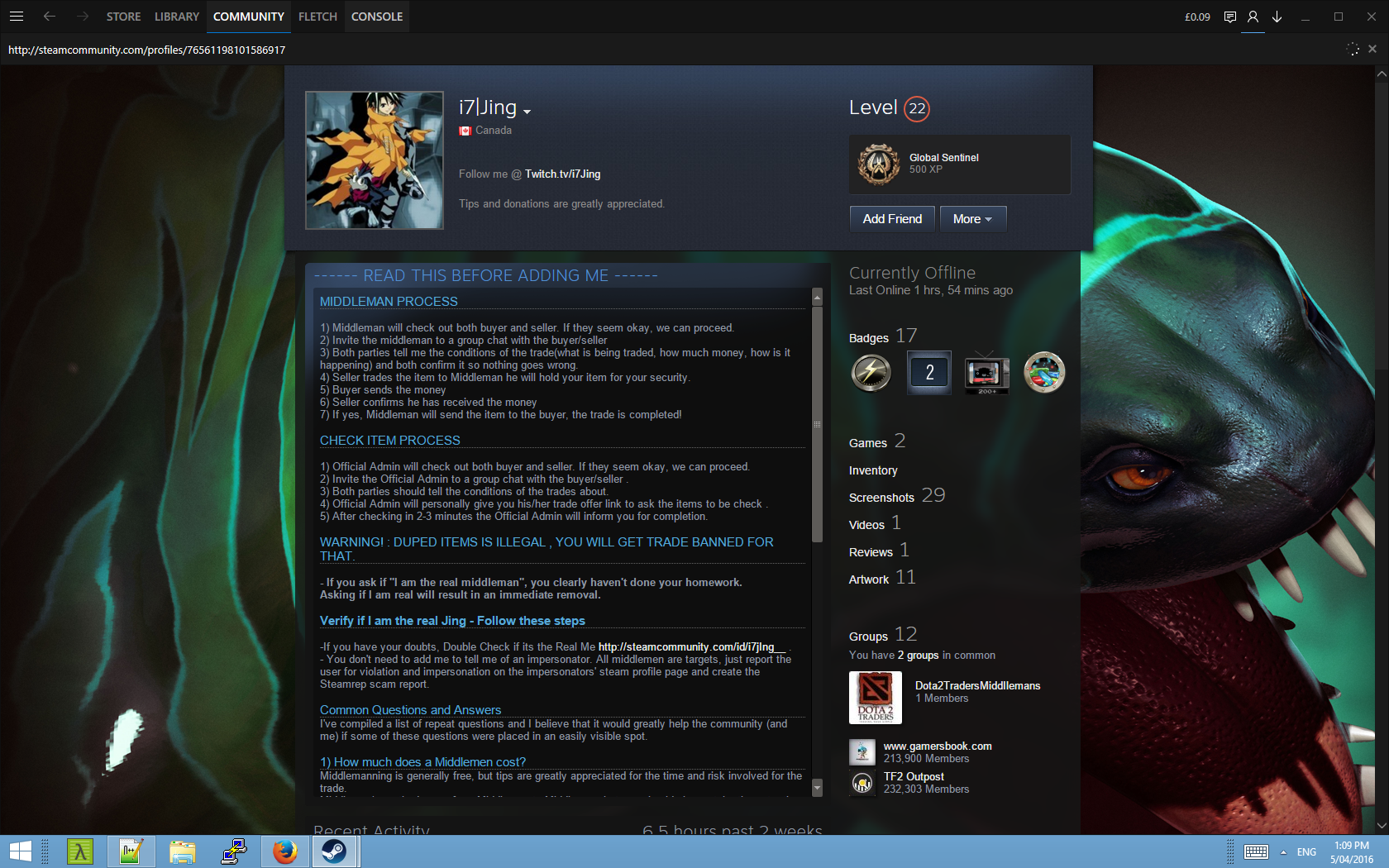This screenshot has width=1389, height=868.
Task: Expand the i7|Jing username dropdown arrow
Action: pyautogui.click(x=527, y=112)
